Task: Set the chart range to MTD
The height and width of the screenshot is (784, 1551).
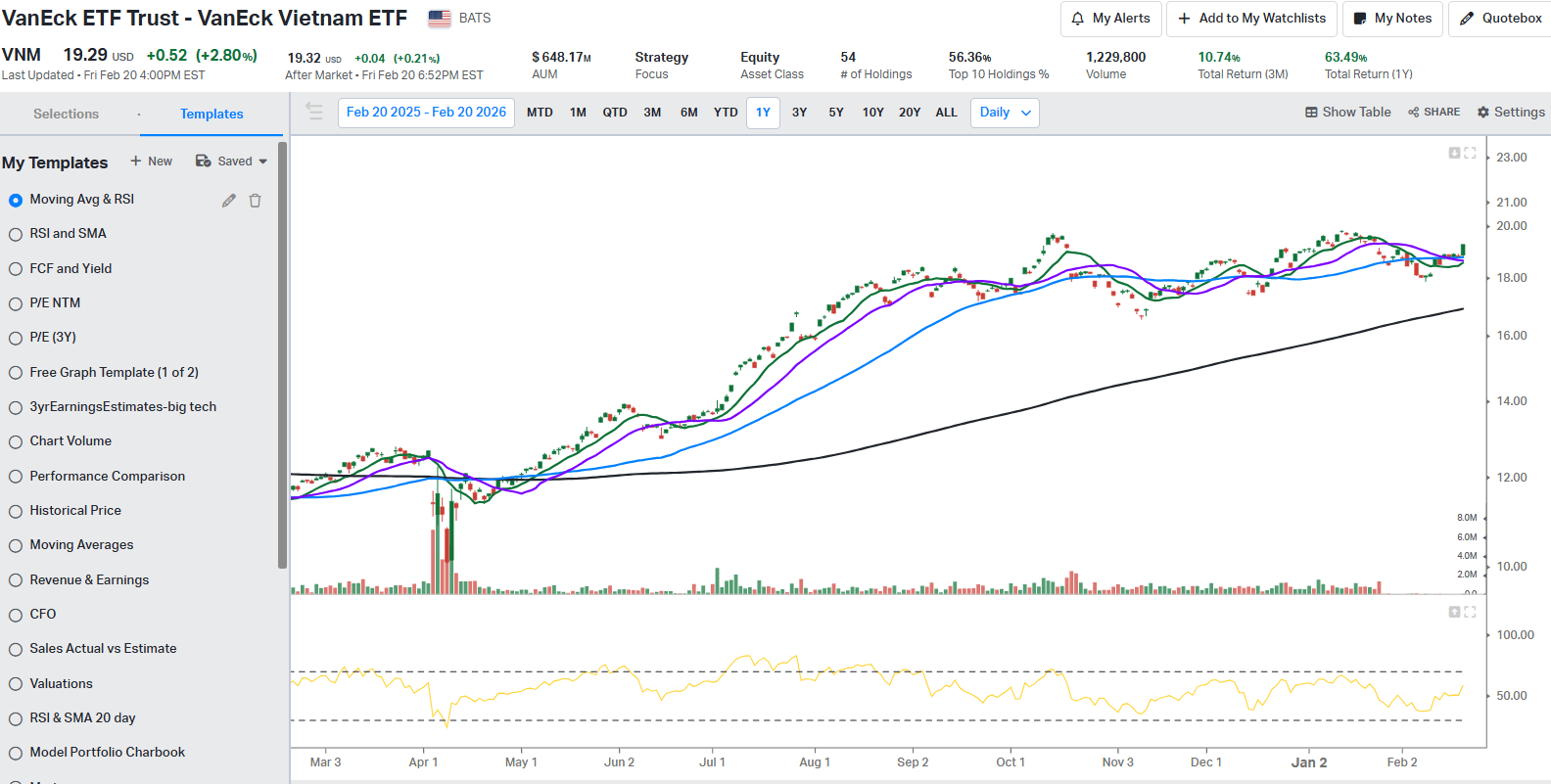Action: [540, 113]
